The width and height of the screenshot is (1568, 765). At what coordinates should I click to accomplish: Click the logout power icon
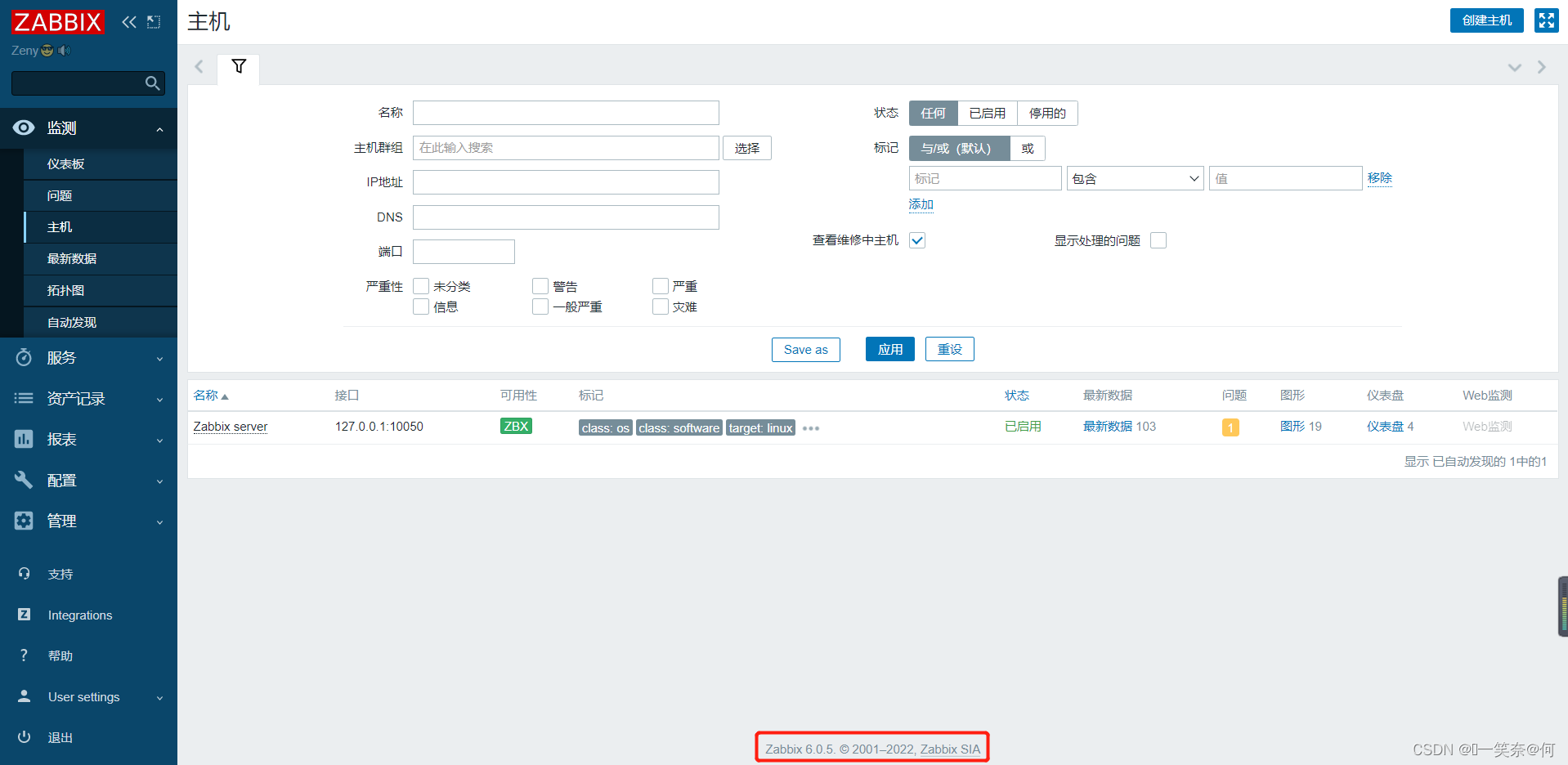coord(25,737)
